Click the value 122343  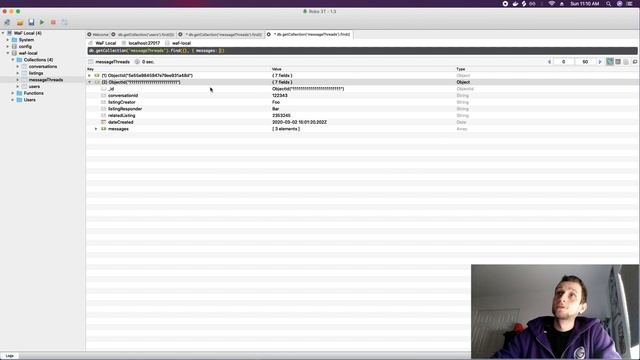280,96
